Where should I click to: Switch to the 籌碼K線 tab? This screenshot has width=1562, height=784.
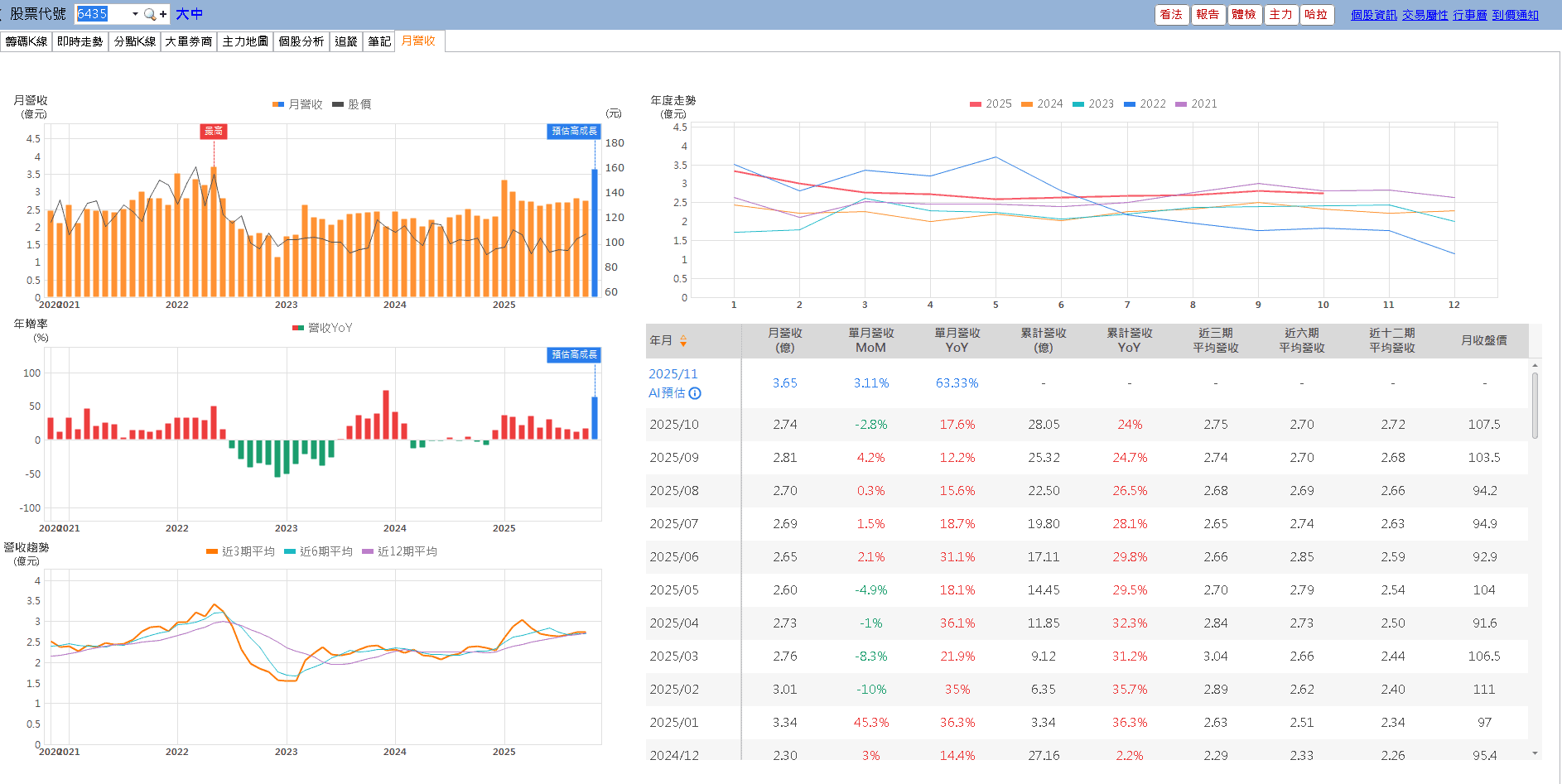coord(27,41)
